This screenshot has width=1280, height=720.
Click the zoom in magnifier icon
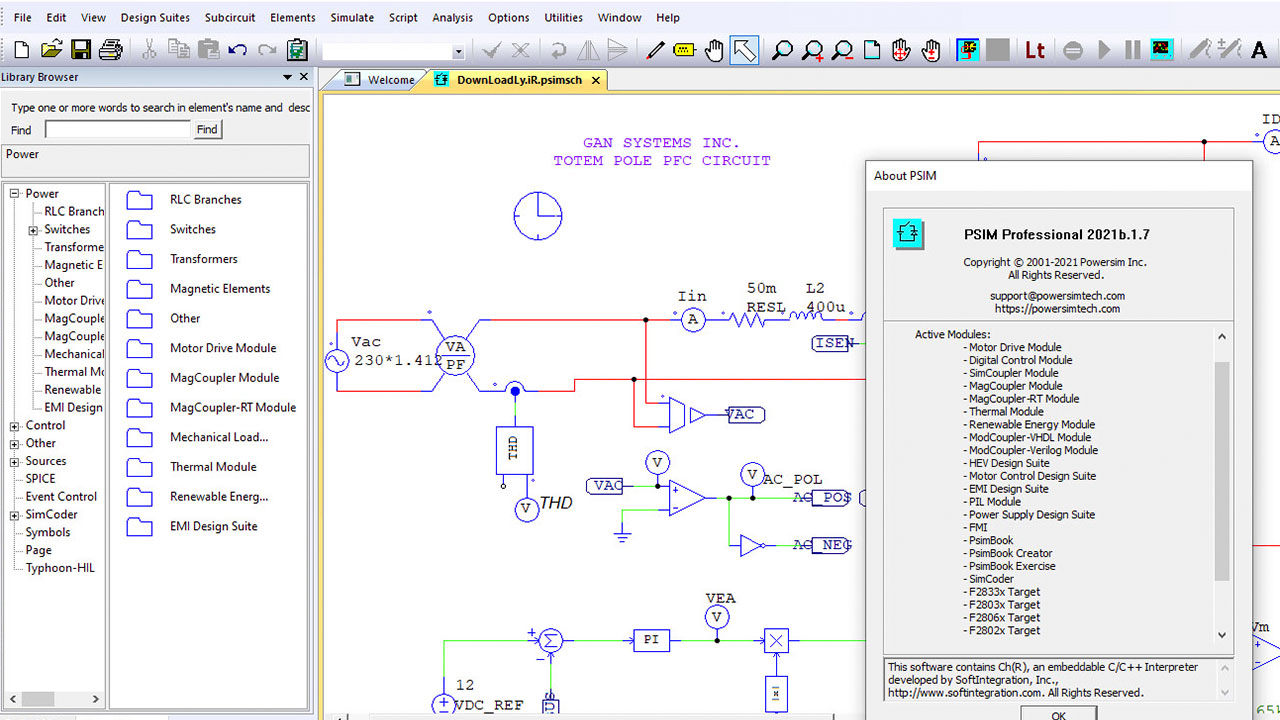(x=813, y=50)
